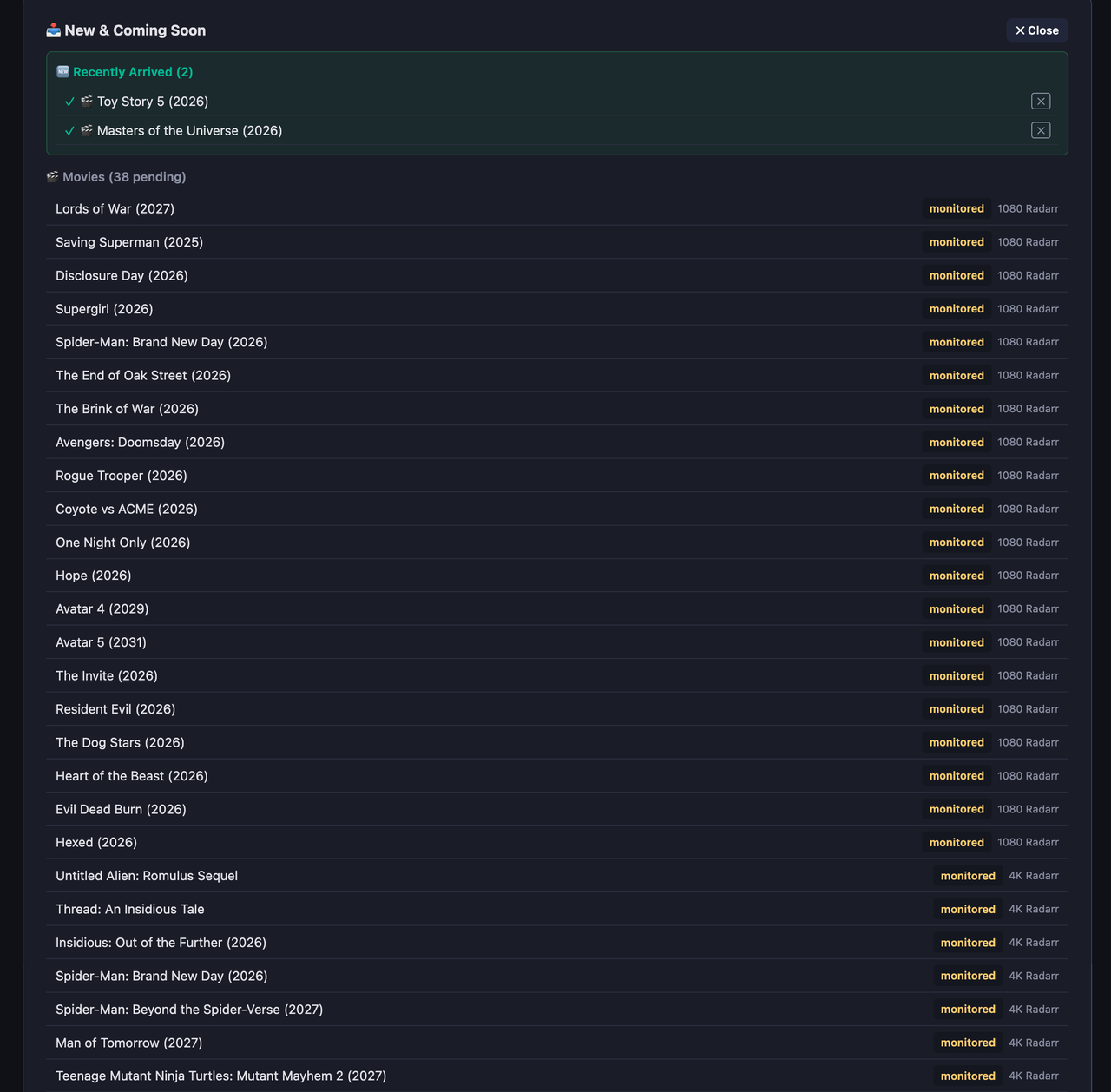Click the clapperboard icon before Masters of the Universe
The width and height of the screenshot is (1111, 1092).
[x=87, y=130]
